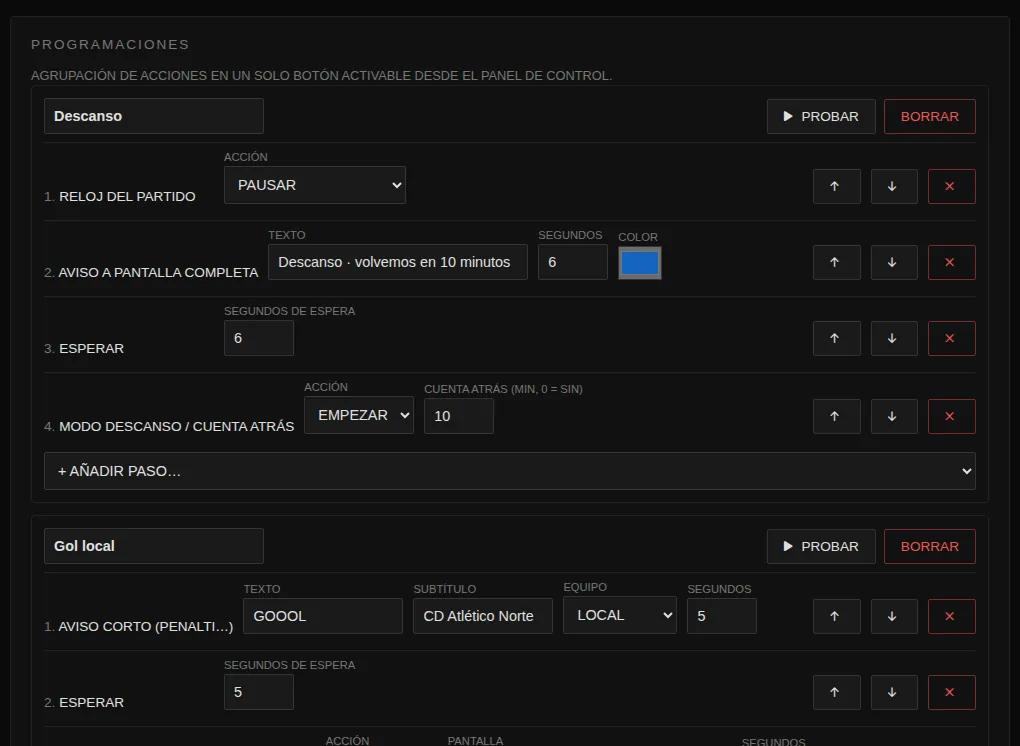Delete the Reloj del partido step
Viewport: 1020px width, 746px height.
(951, 186)
